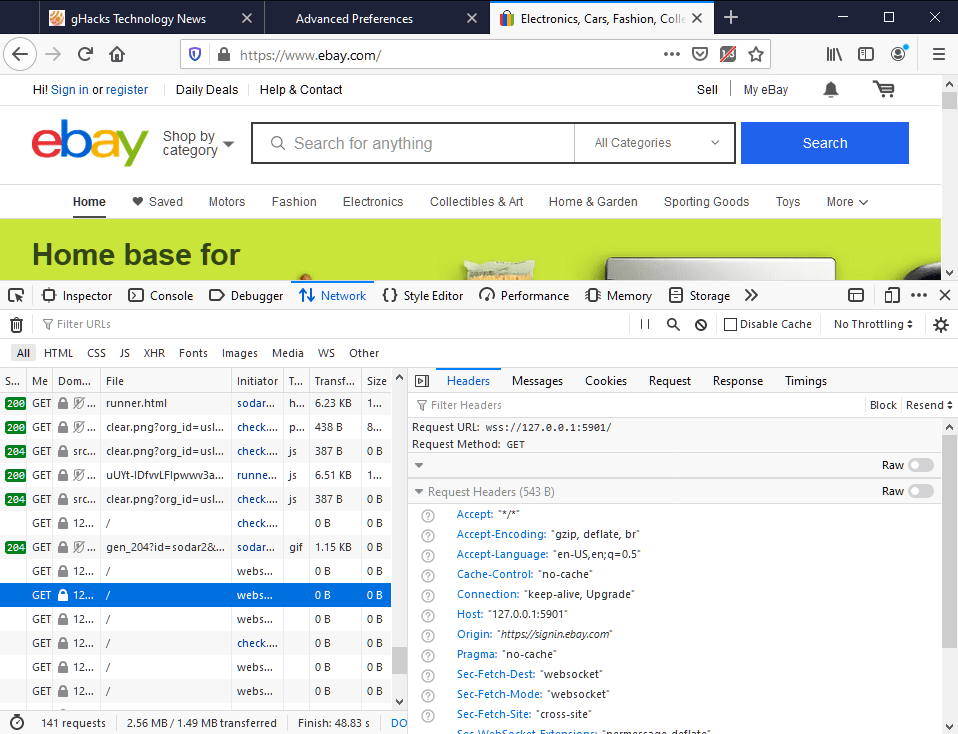
Task: Open the Console devtools panel
Action: [x=161, y=296]
